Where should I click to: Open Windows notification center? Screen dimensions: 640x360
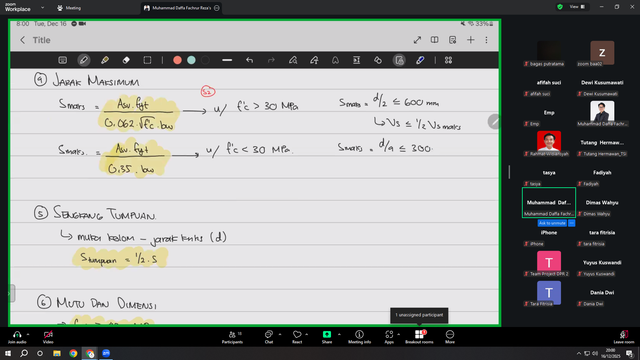630,353
